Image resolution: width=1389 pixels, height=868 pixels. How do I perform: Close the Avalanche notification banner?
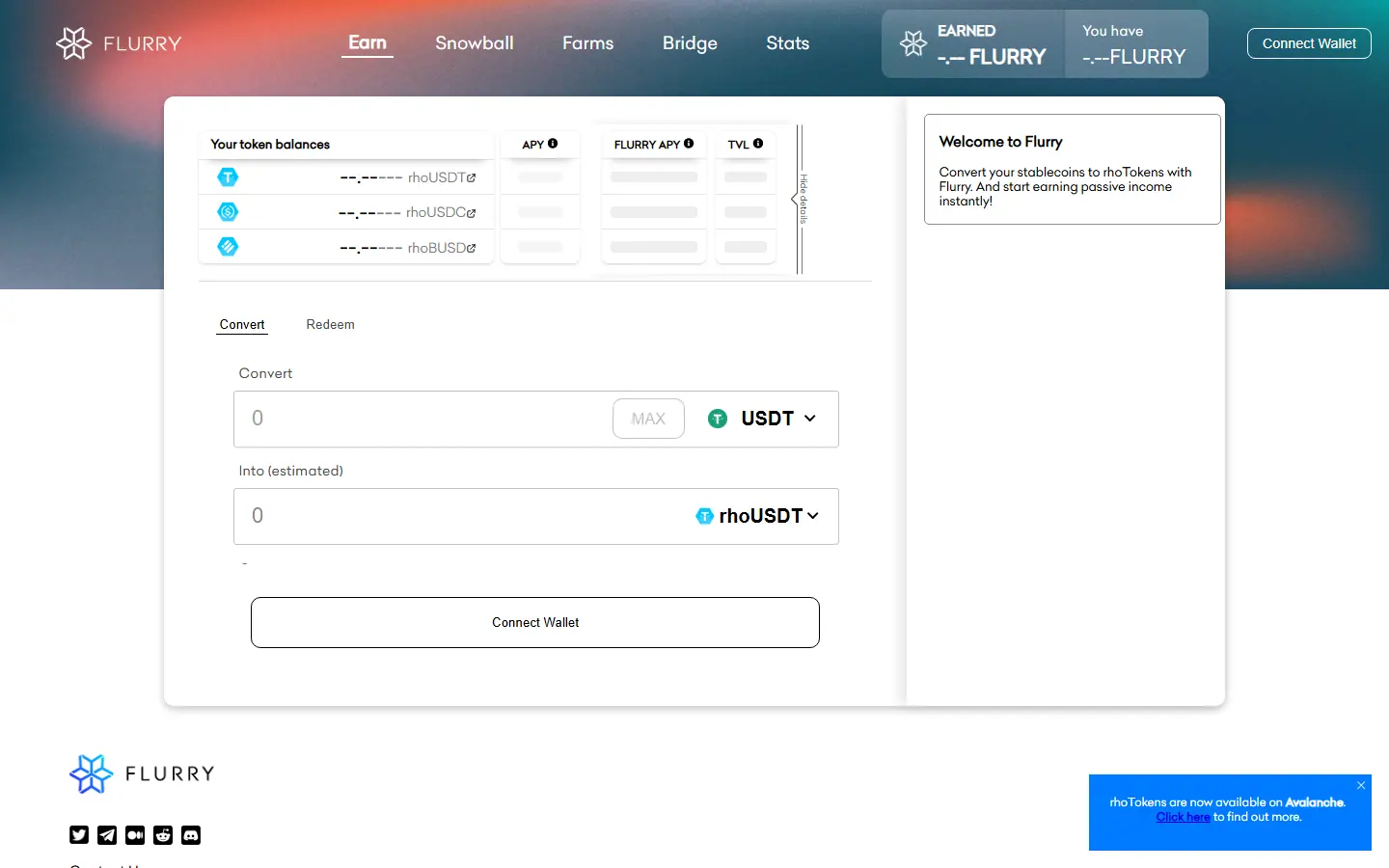pos(1361,785)
